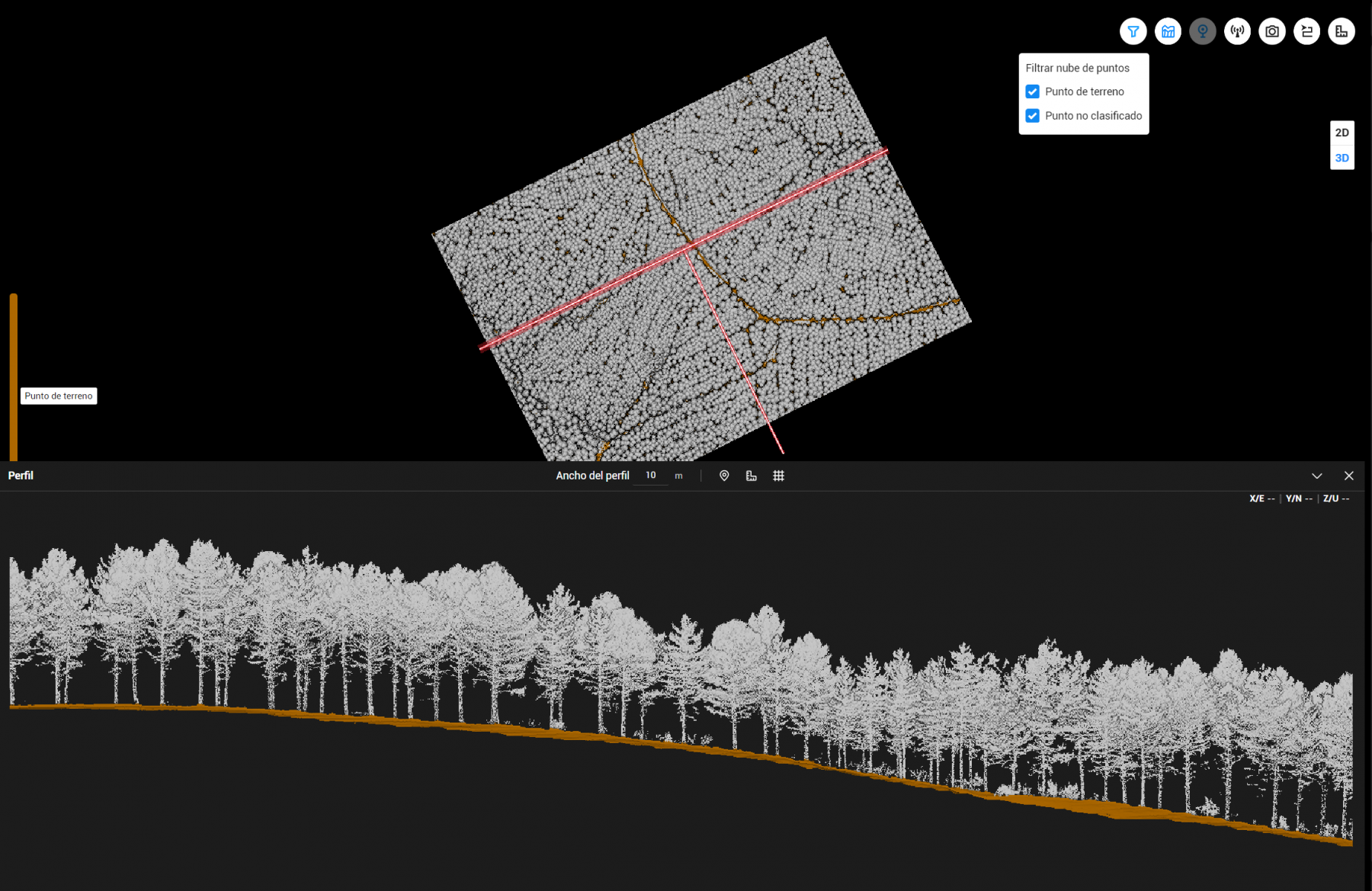Click the Ancho del perfil value field
The width and height of the screenshot is (1372, 891).
pos(651,476)
